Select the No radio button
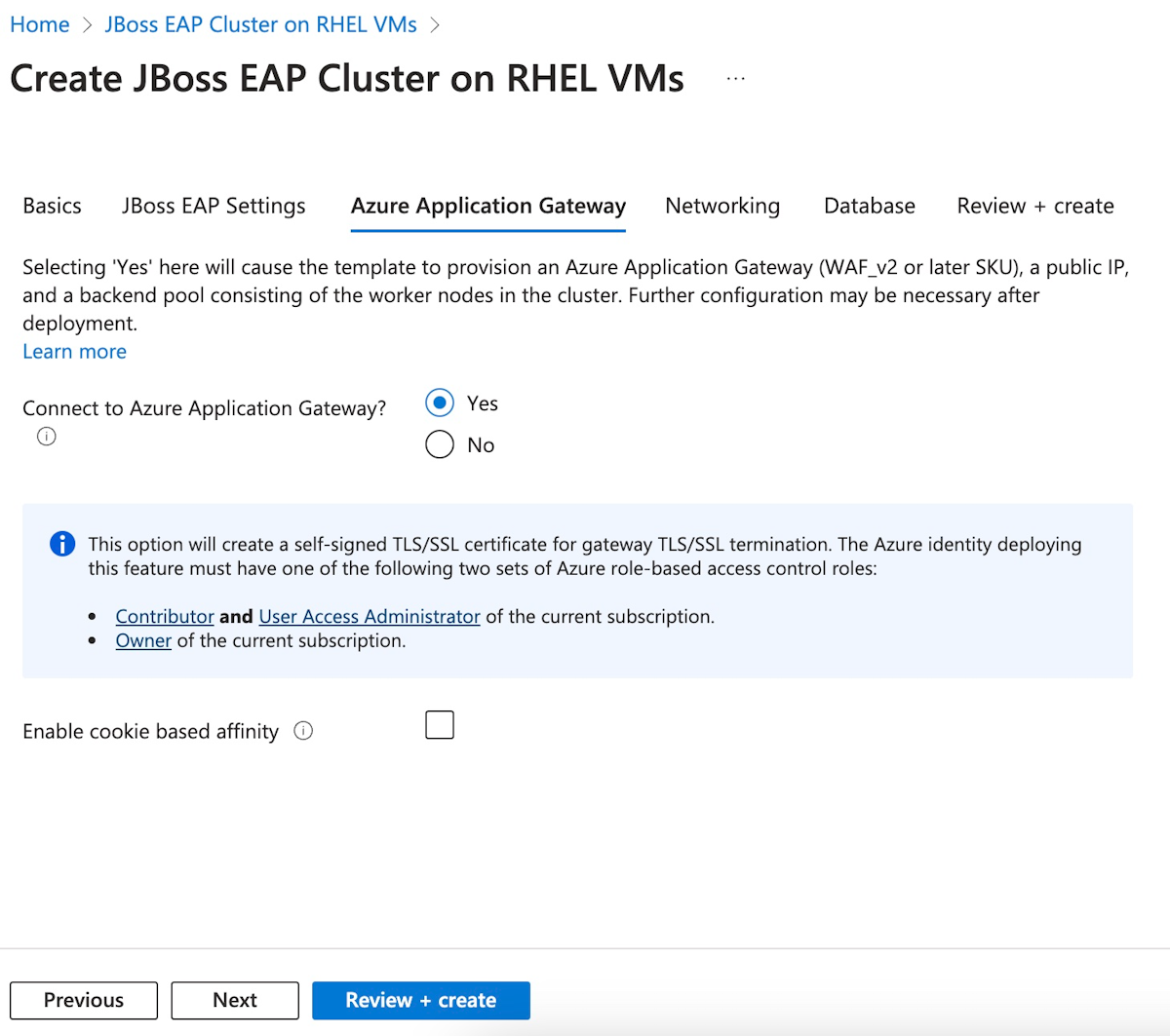The image size is (1170, 1036). pyautogui.click(x=440, y=444)
